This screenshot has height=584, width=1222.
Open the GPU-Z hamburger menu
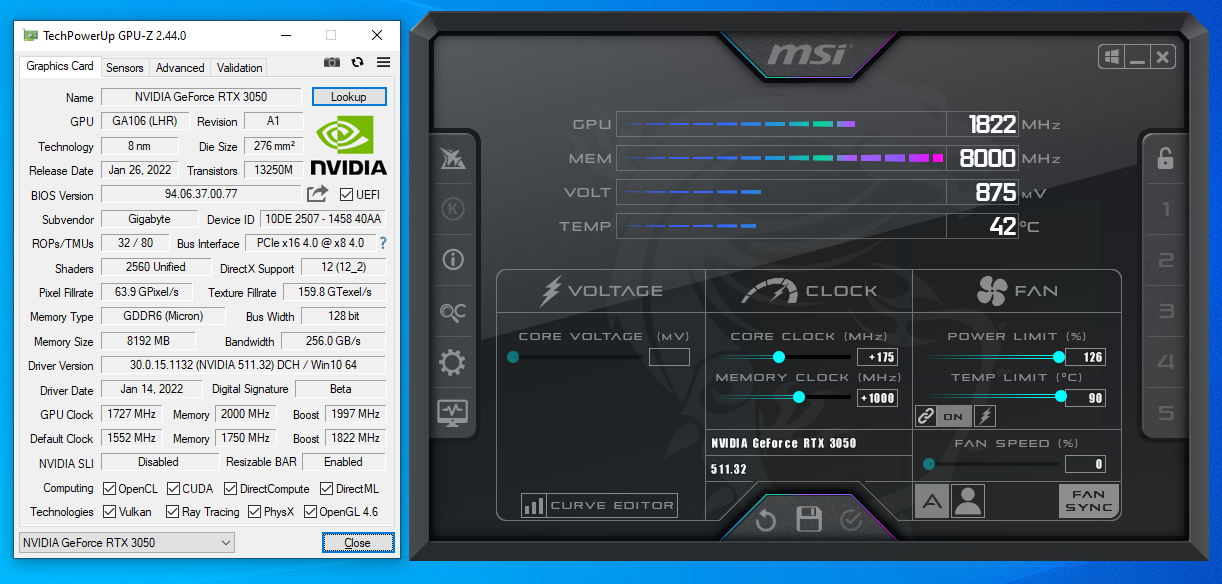click(383, 62)
